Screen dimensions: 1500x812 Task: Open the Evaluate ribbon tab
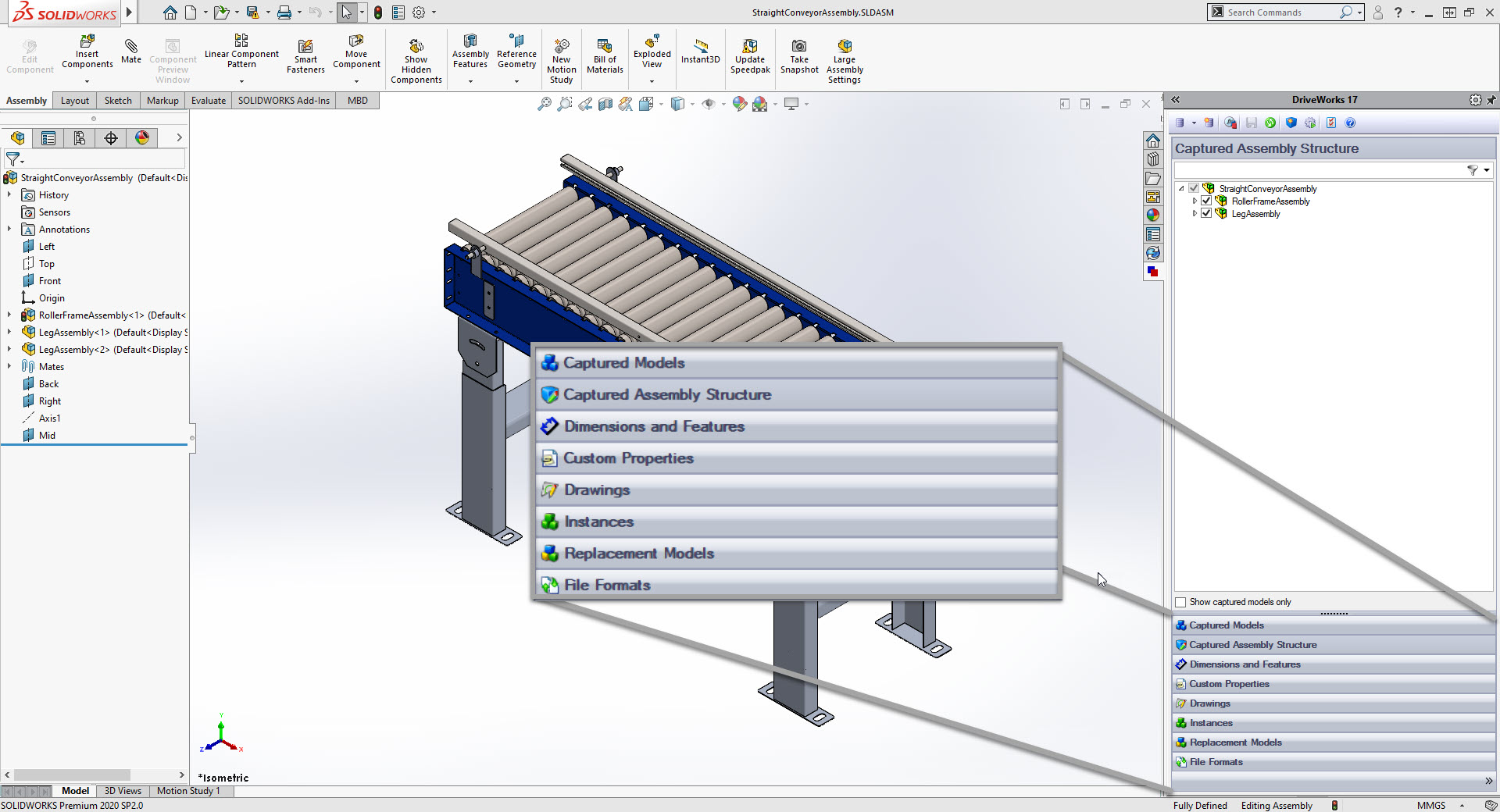(x=208, y=100)
